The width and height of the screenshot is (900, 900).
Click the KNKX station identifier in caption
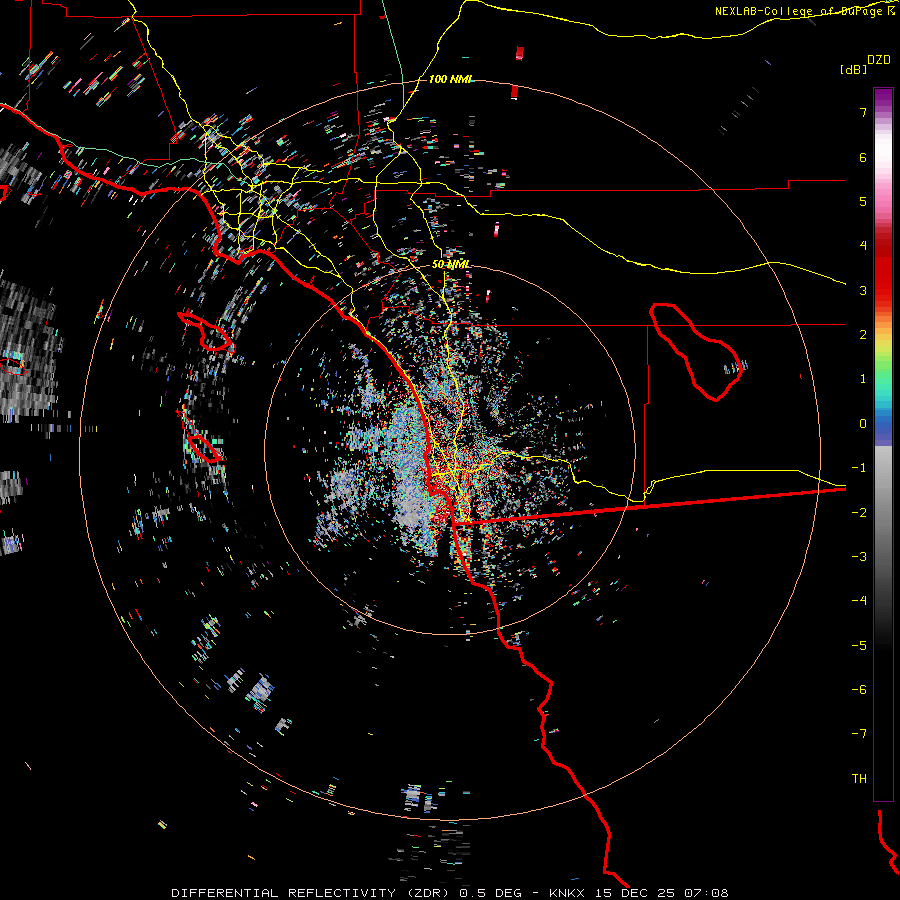point(567,893)
